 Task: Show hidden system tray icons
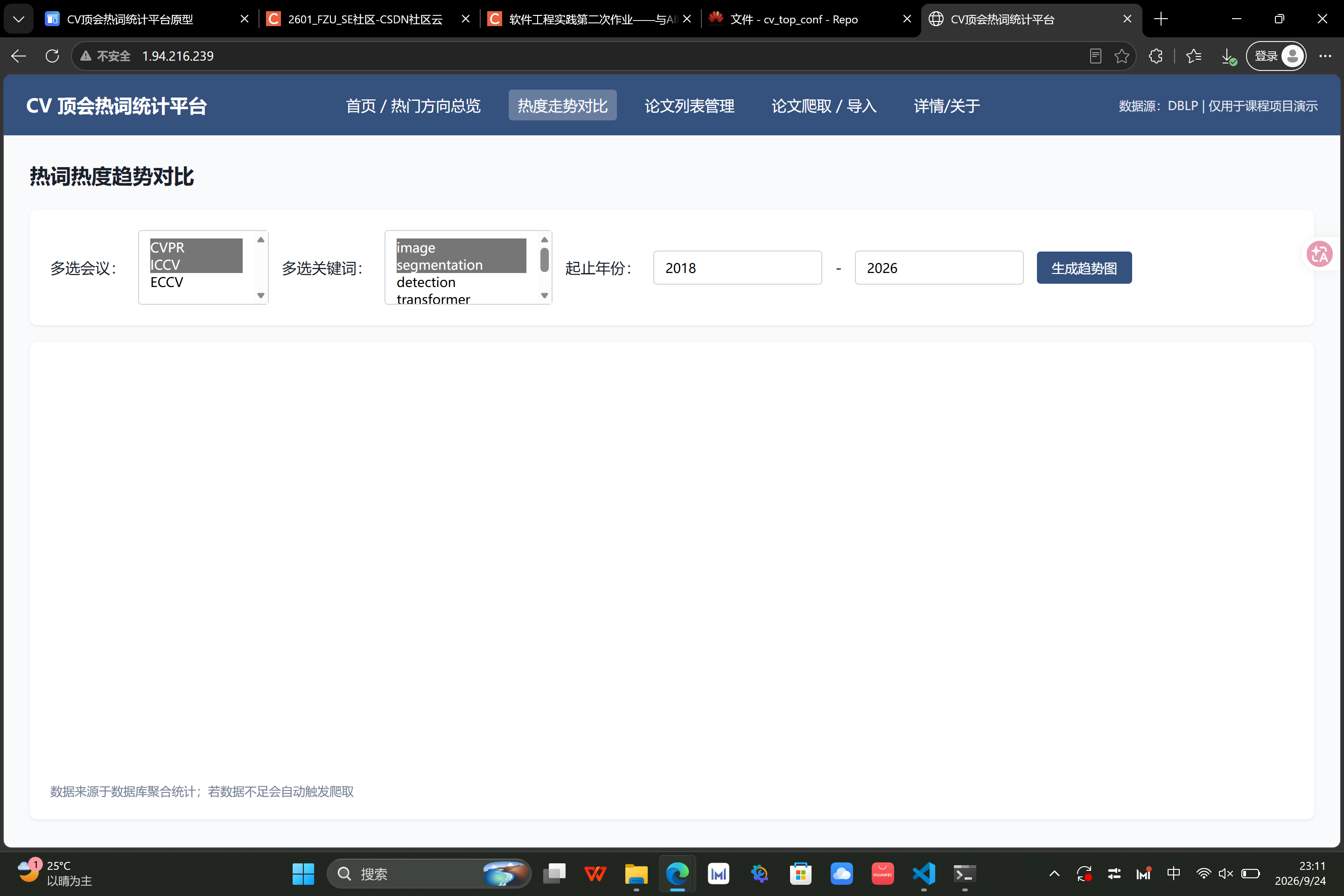click(x=1054, y=874)
